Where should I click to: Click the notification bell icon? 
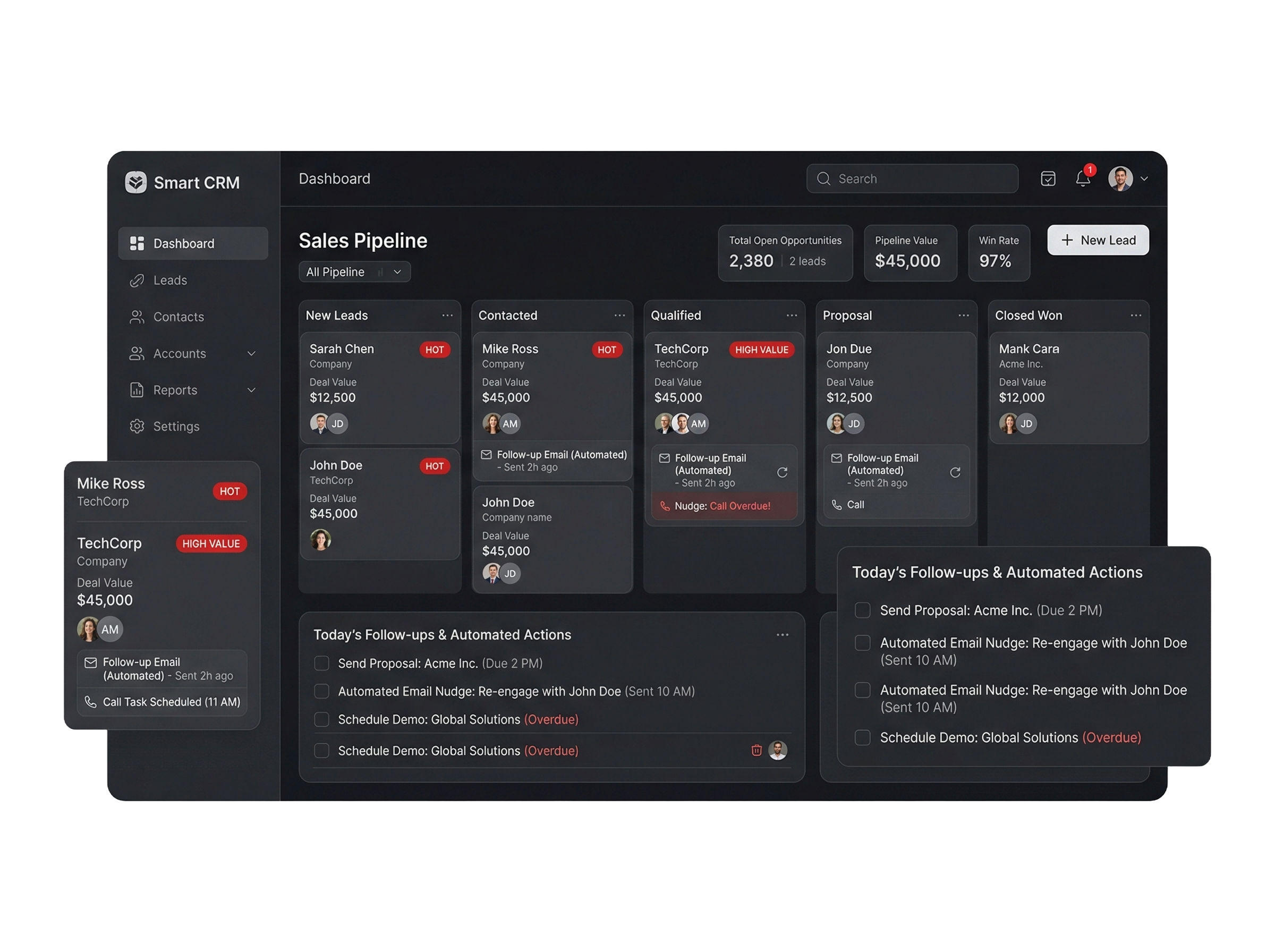(1082, 179)
